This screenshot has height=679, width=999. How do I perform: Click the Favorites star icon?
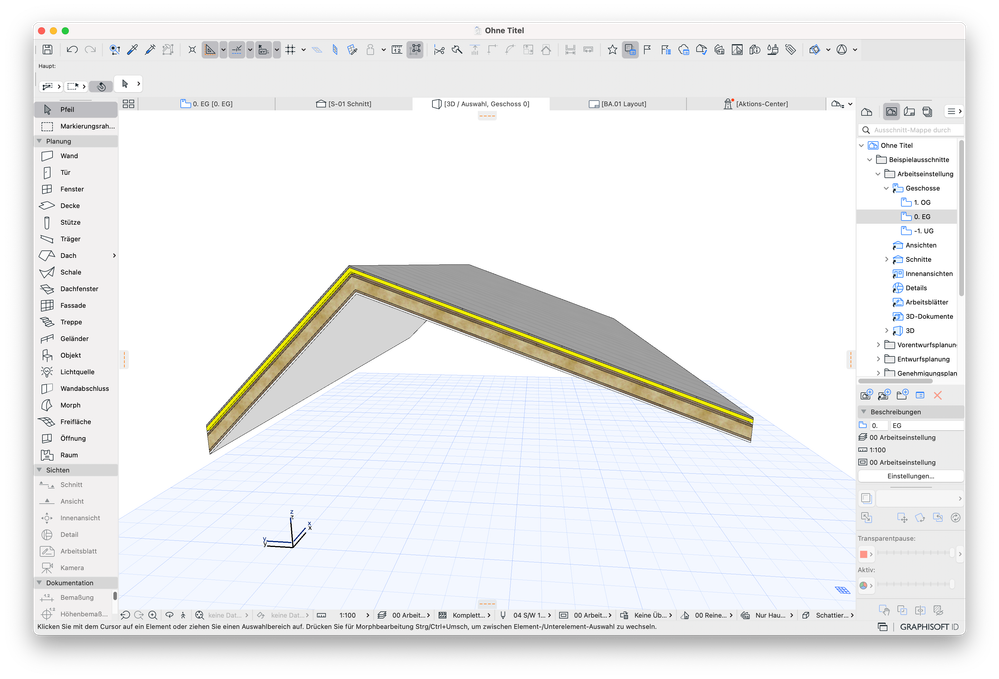click(612, 49)
